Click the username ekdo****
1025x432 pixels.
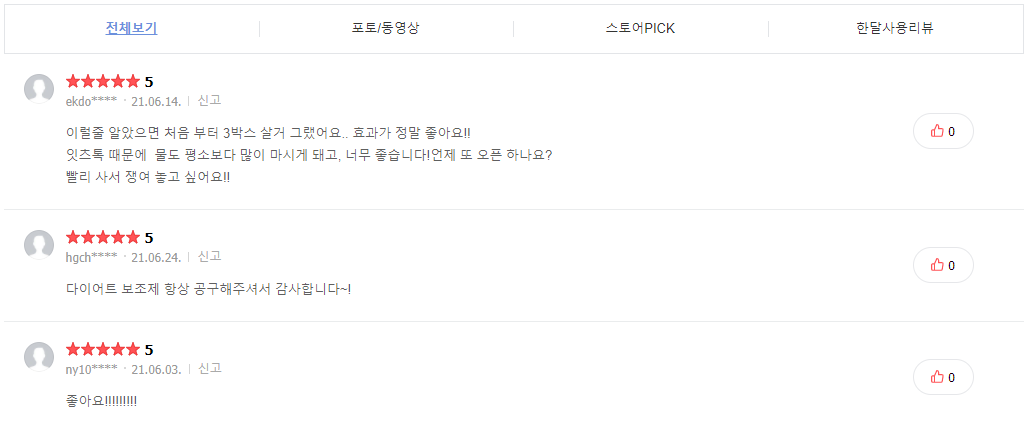[91, 101]
